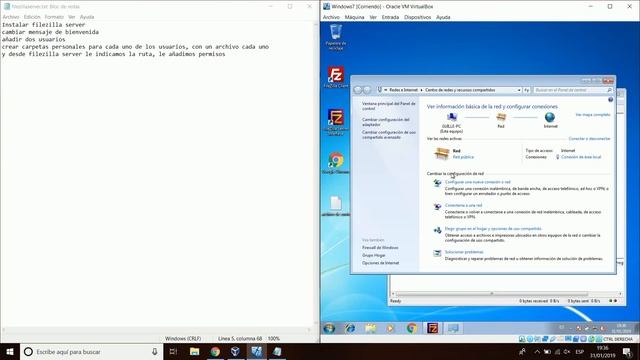
Task: Open Chrome from the Windows 7 taskbar
Action: click(x=412, y=328)
